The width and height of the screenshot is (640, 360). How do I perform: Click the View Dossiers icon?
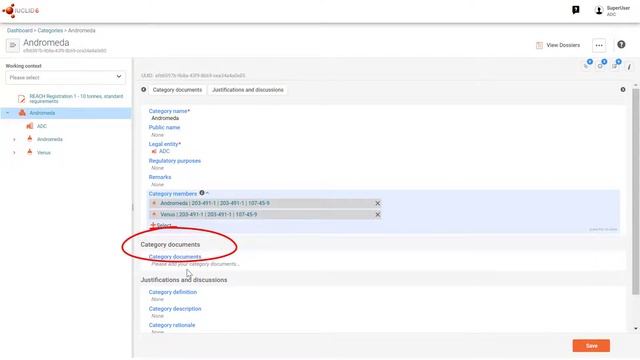pyautogui.click(x=539, y=45)
